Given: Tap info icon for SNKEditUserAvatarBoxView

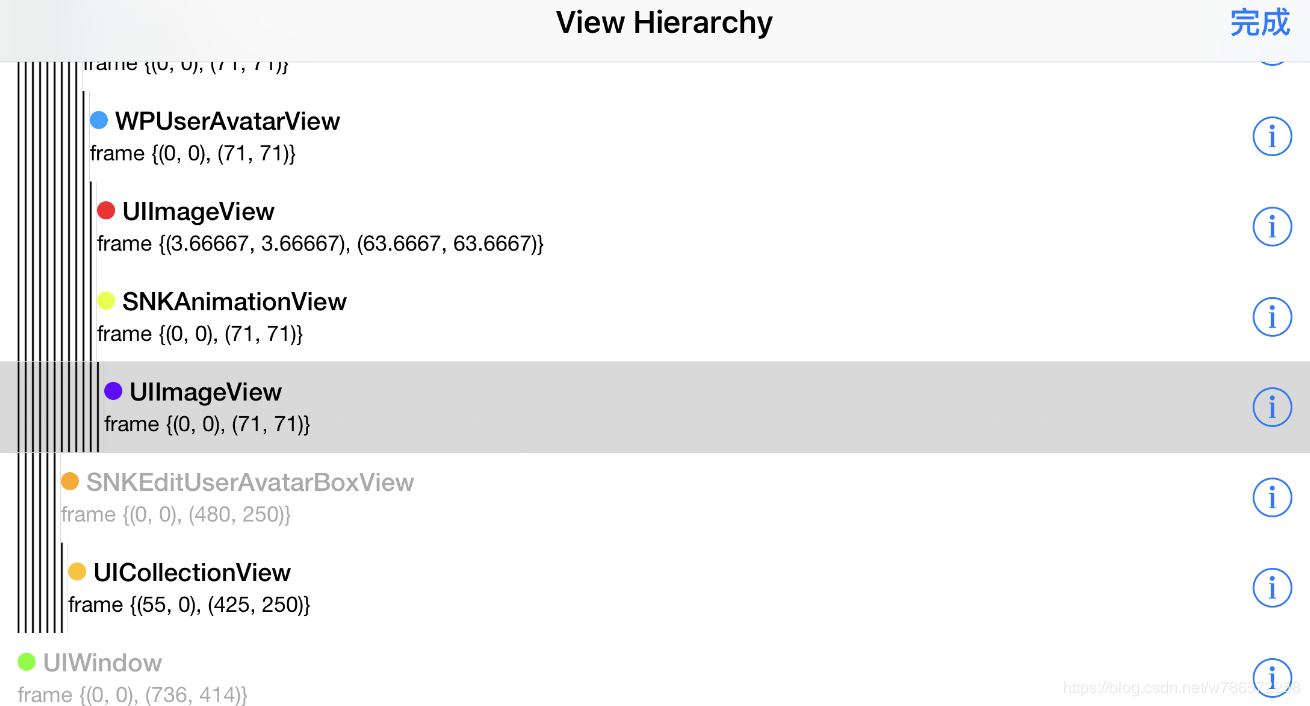Looking at the screenshot, I should tap(1272, 497).
